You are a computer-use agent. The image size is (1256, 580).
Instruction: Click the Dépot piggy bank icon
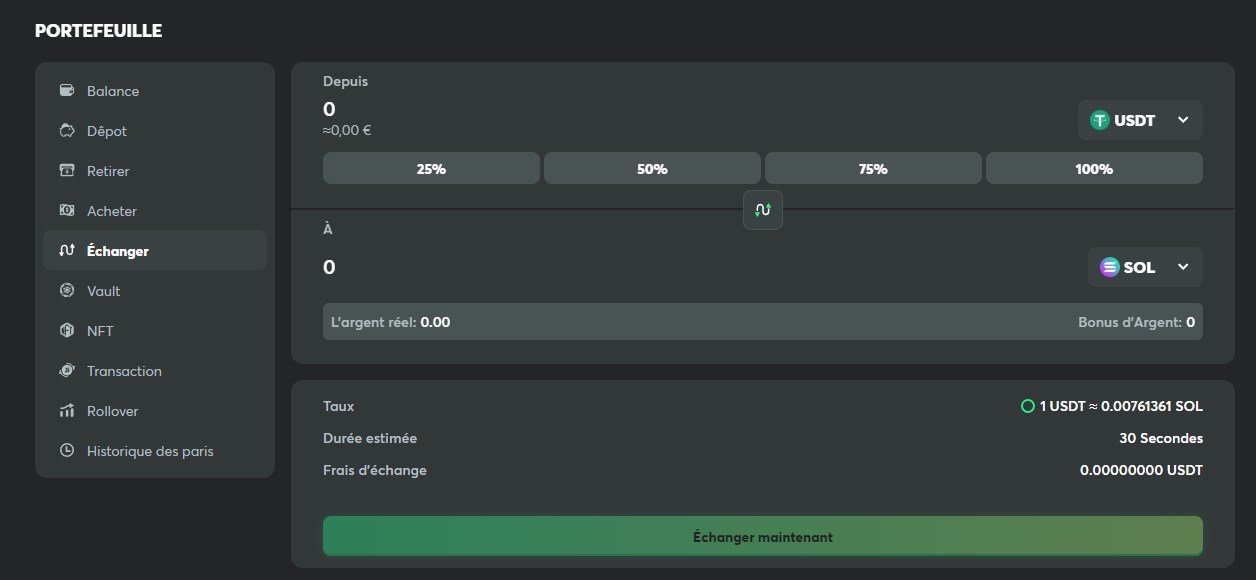[67, 131]
